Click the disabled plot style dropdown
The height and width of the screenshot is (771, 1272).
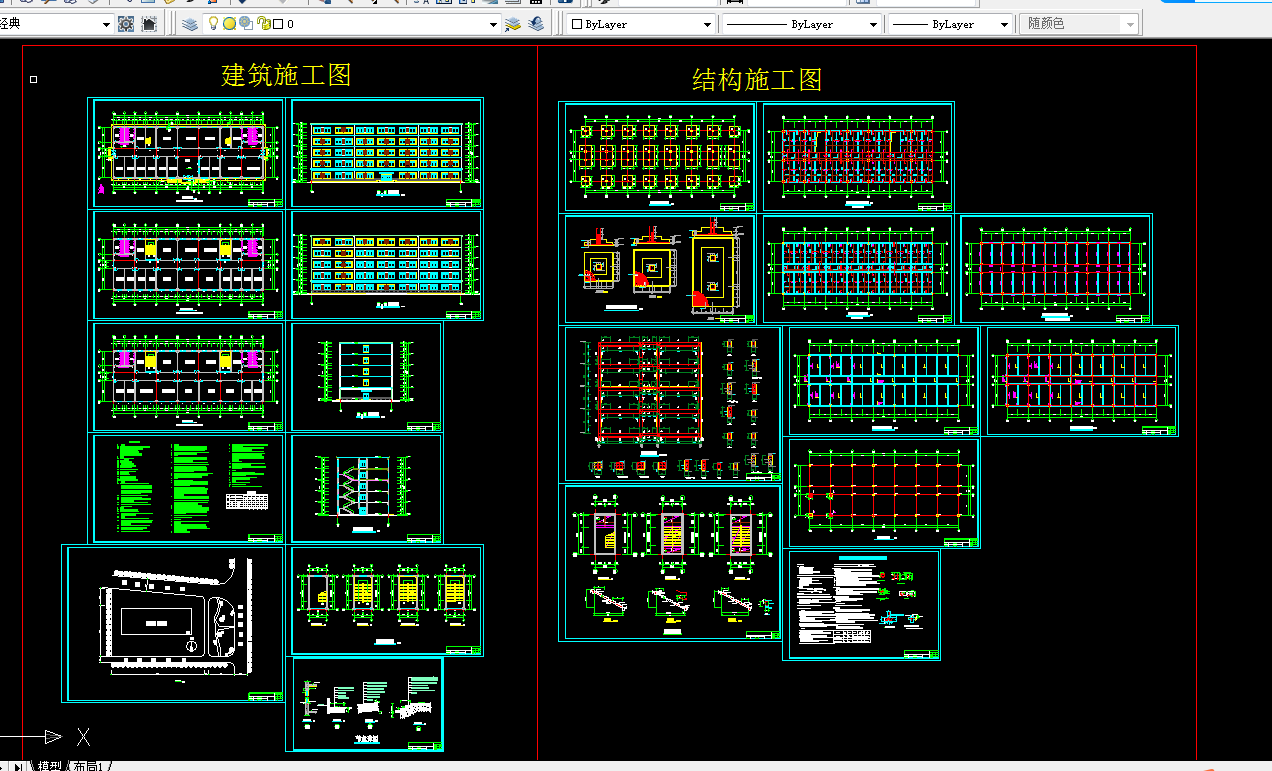pyautogui.click(x=1078, y=24)
